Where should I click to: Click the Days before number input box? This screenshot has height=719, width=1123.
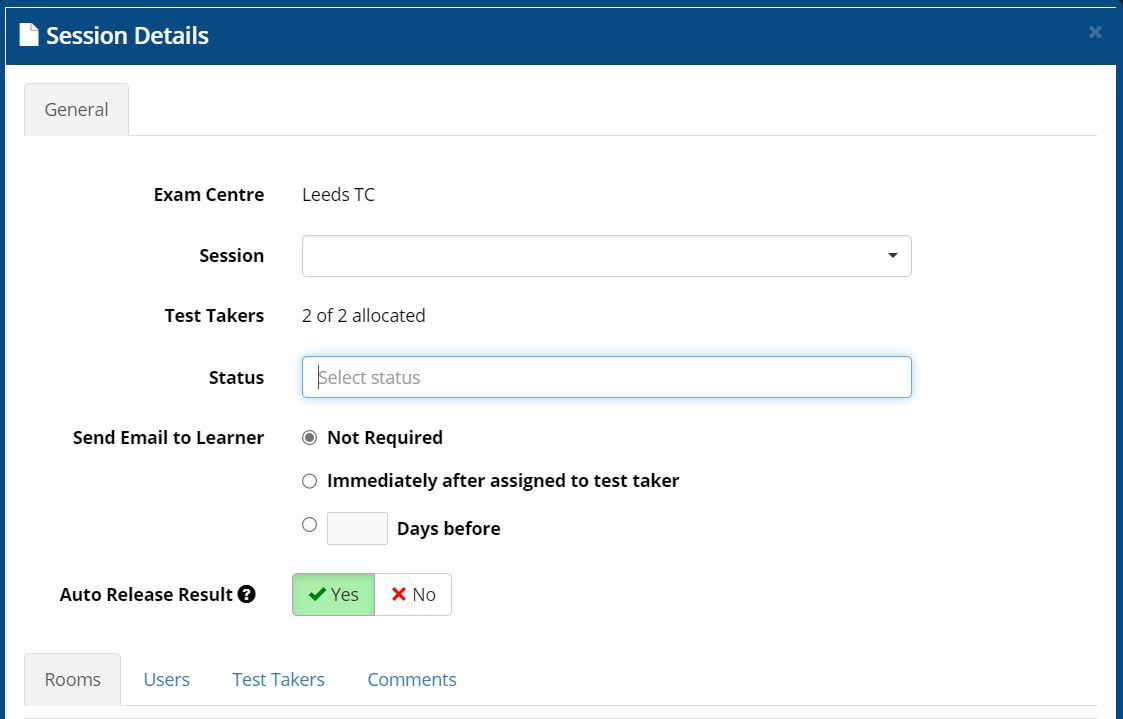357,527
